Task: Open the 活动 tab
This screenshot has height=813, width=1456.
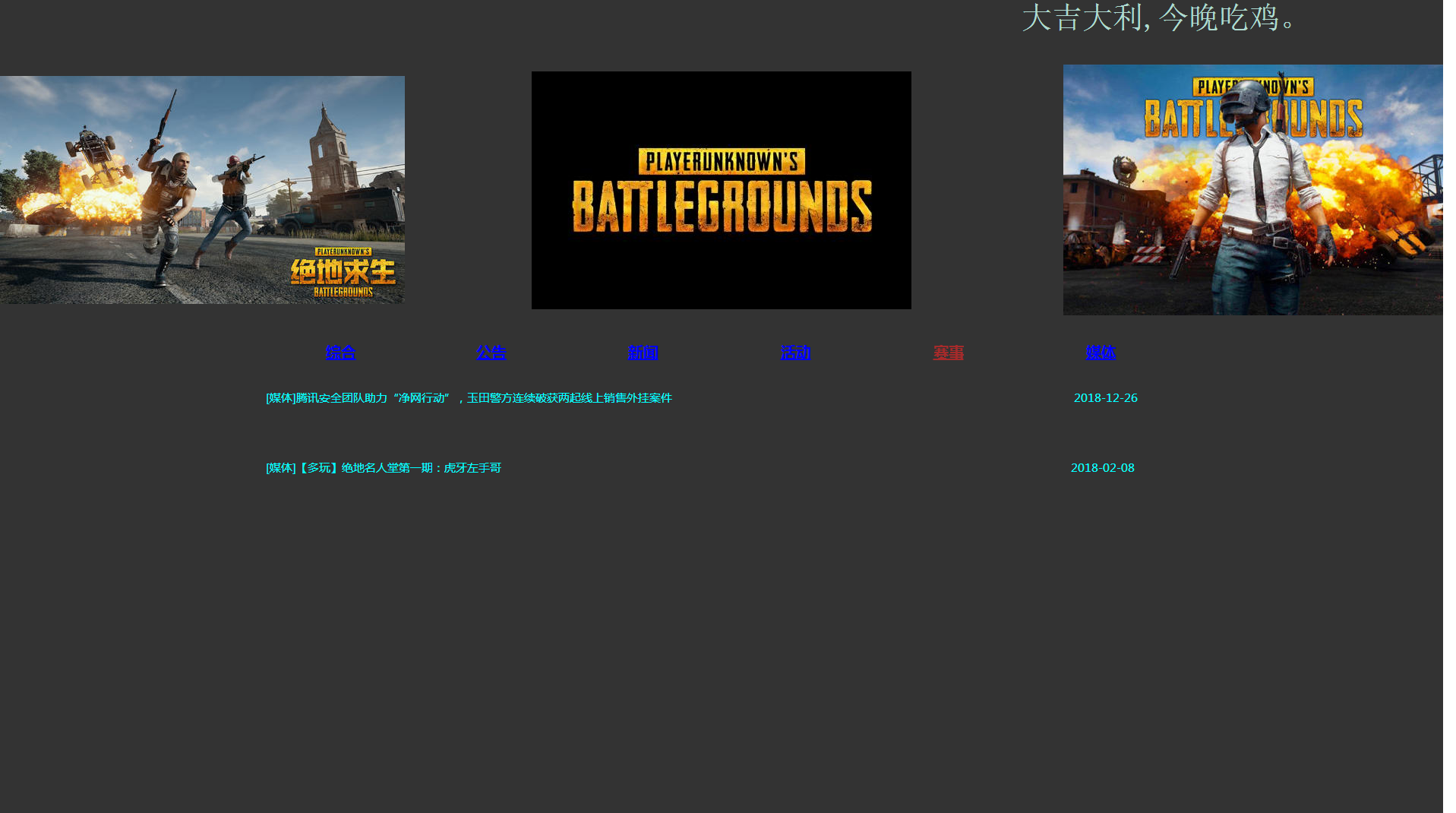Action: (796, 353)
